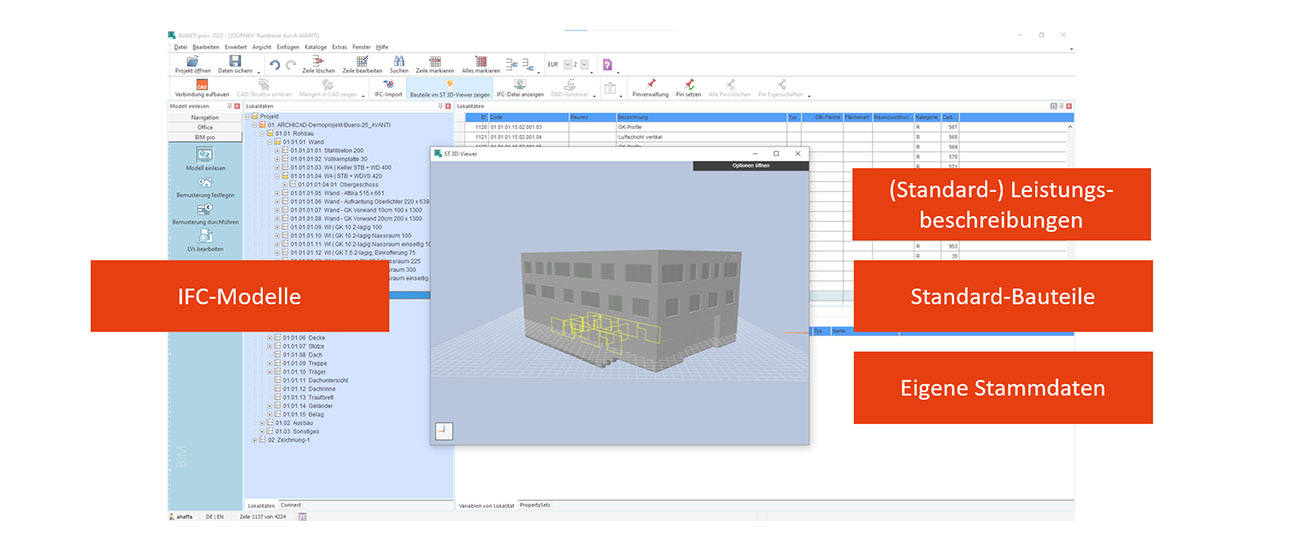Collapse the 01.01.01 Wand tree node
1300x551 pixels.
click(x=270, y=142)
